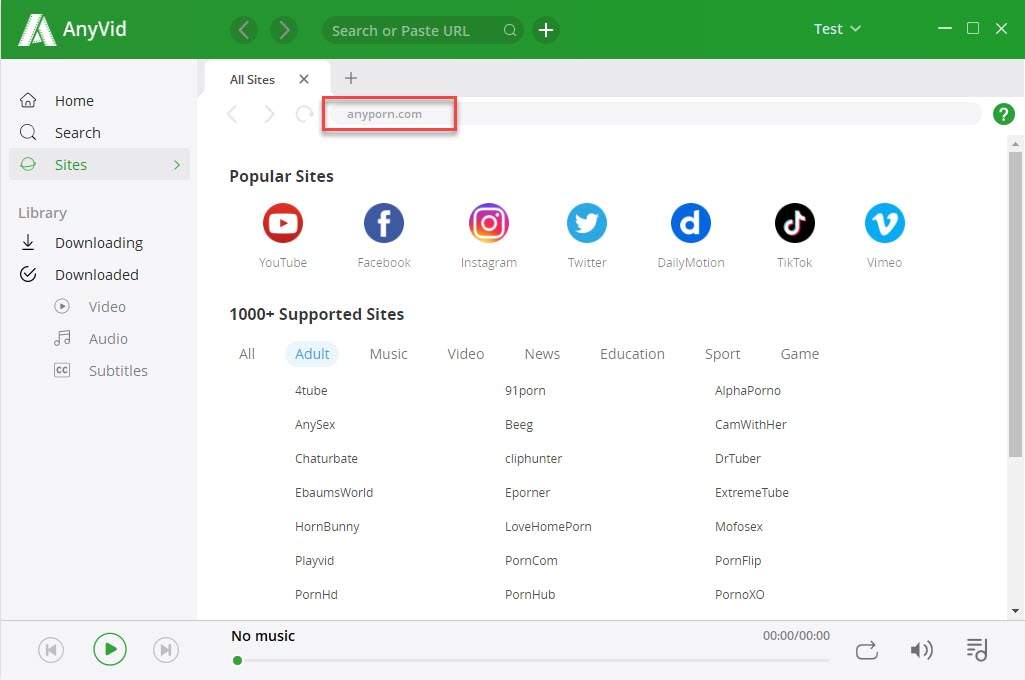Click the search magnifier in the URL box
Image resolution: width=1025 pixels, height=680 pixels.
(x=510, y=30)
